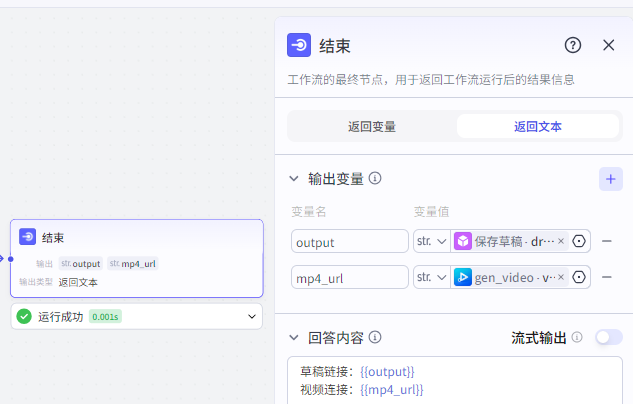Image resolution: width=633 pixels, height=404 pixels.
Task: Click the {{output}} variable in answer text
Action: click(387, 372)
